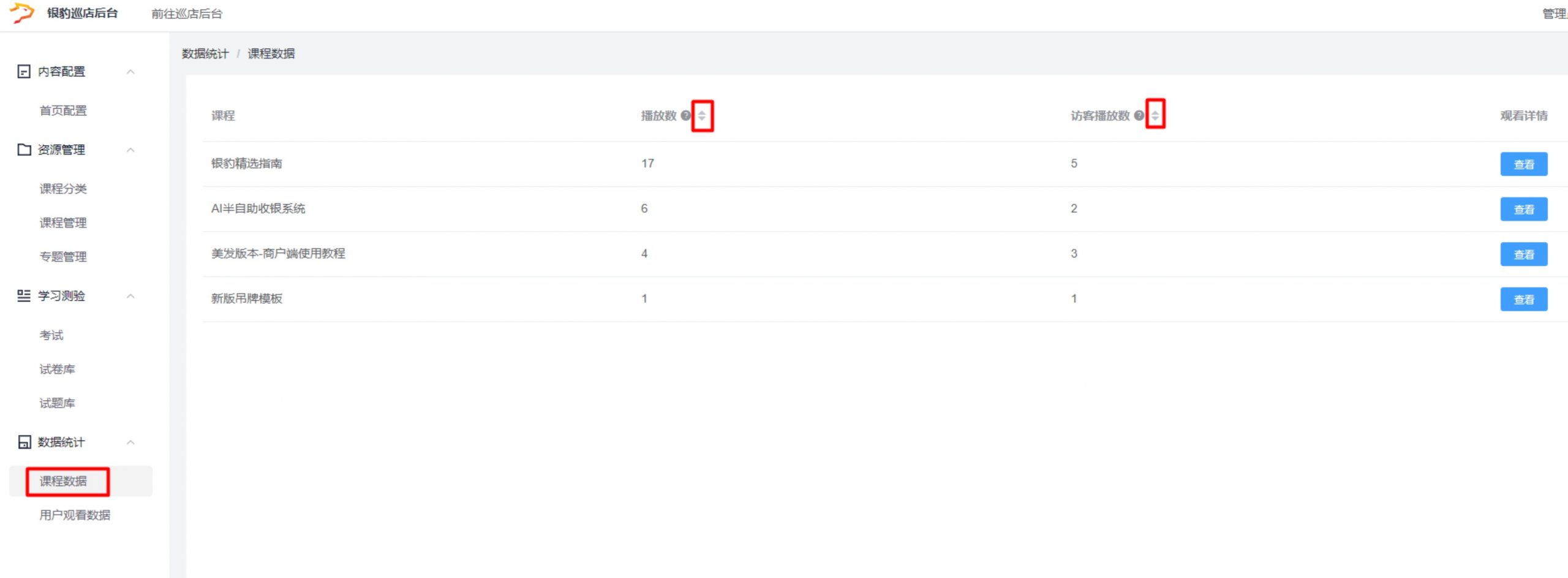
Task: Open the 课程管理 sidebar item
Action: [63, 222]
